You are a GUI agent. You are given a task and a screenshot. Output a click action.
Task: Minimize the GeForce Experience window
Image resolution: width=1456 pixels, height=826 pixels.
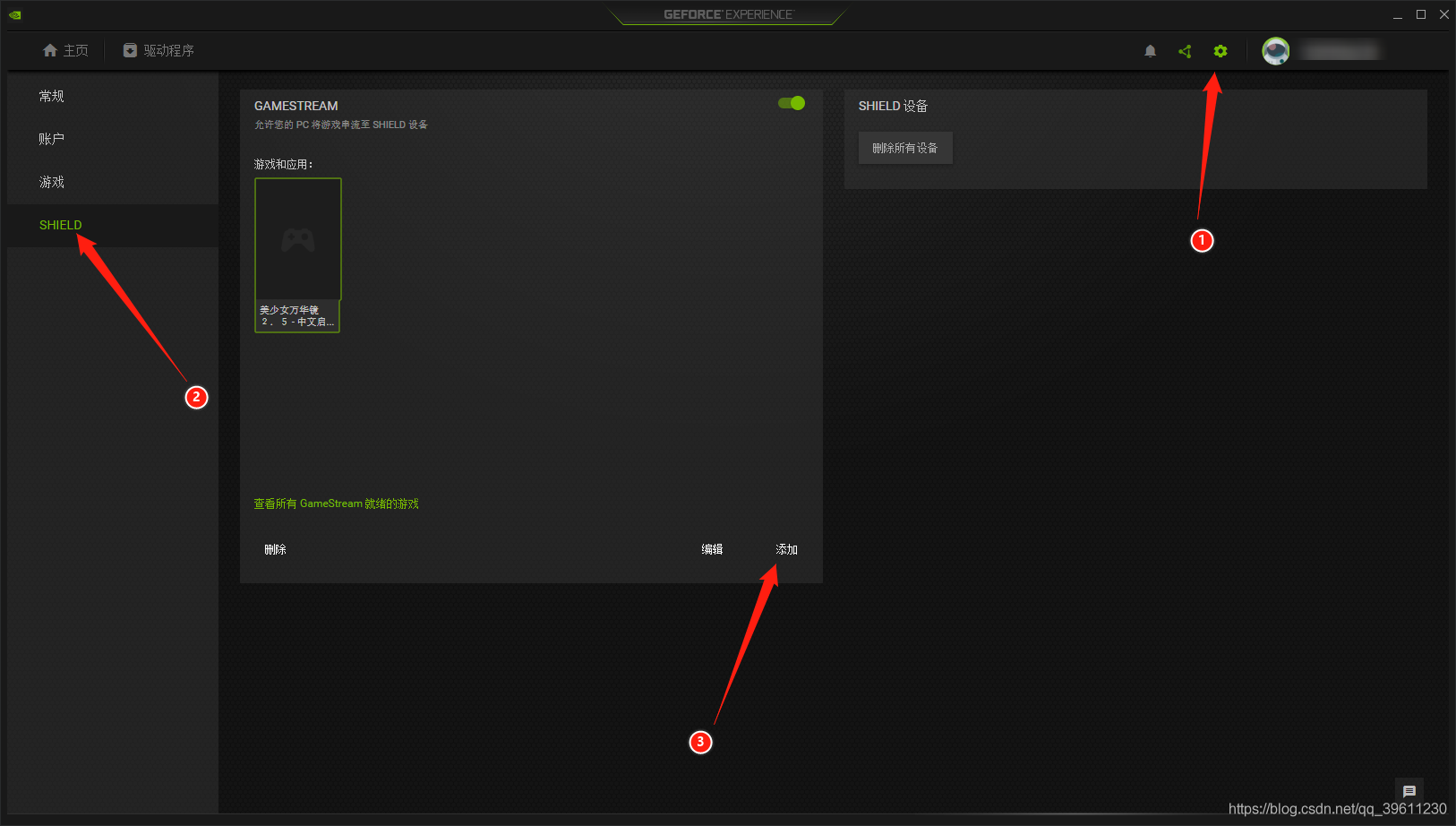point(1398,14)
